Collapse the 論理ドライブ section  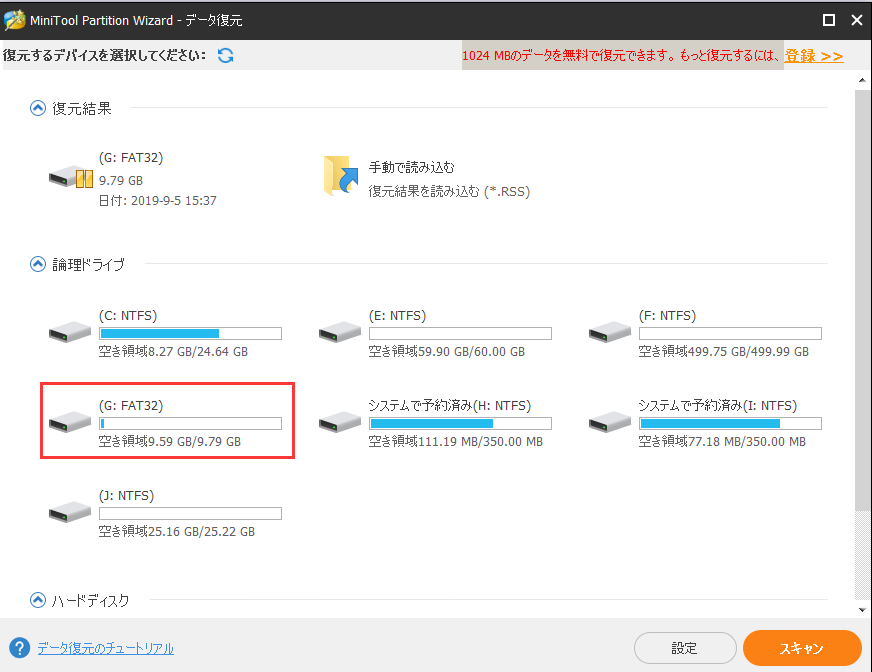coord(38,265)
